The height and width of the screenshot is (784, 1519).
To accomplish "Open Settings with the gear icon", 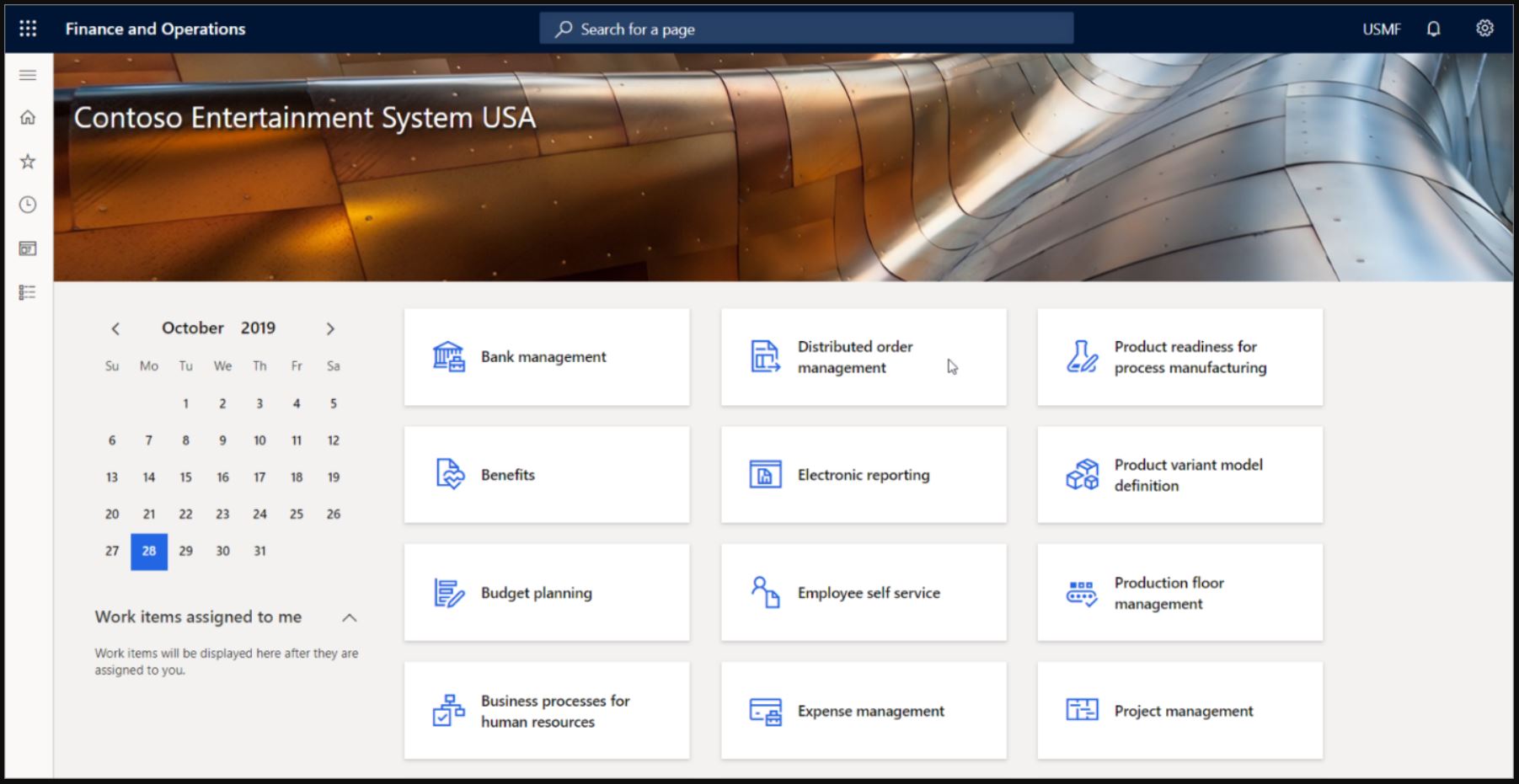I will 1483,28.
